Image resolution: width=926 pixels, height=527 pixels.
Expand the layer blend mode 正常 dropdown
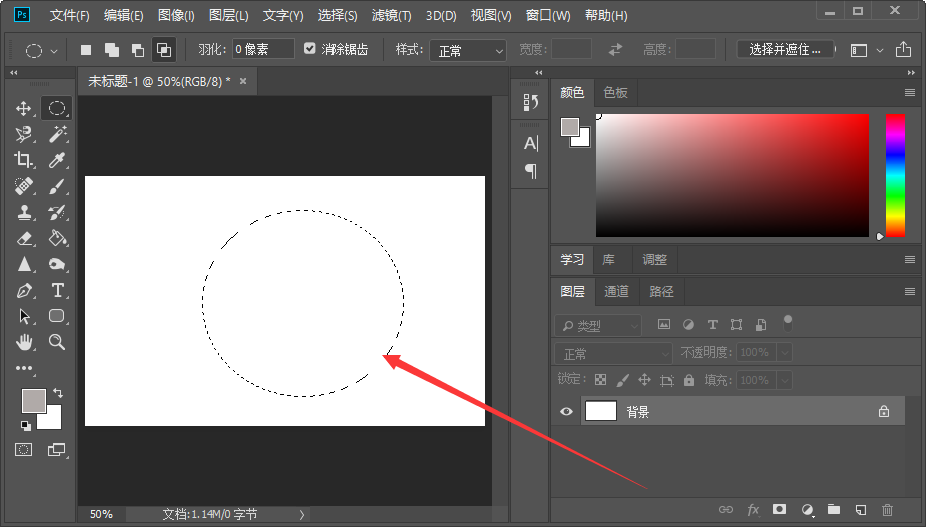[614, 353]
